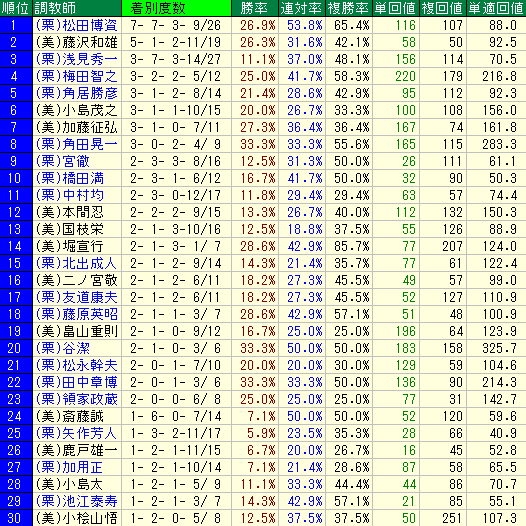Select trainer 藤原英昭 entry
526x526 pixels.
click(x=77, y=314)
